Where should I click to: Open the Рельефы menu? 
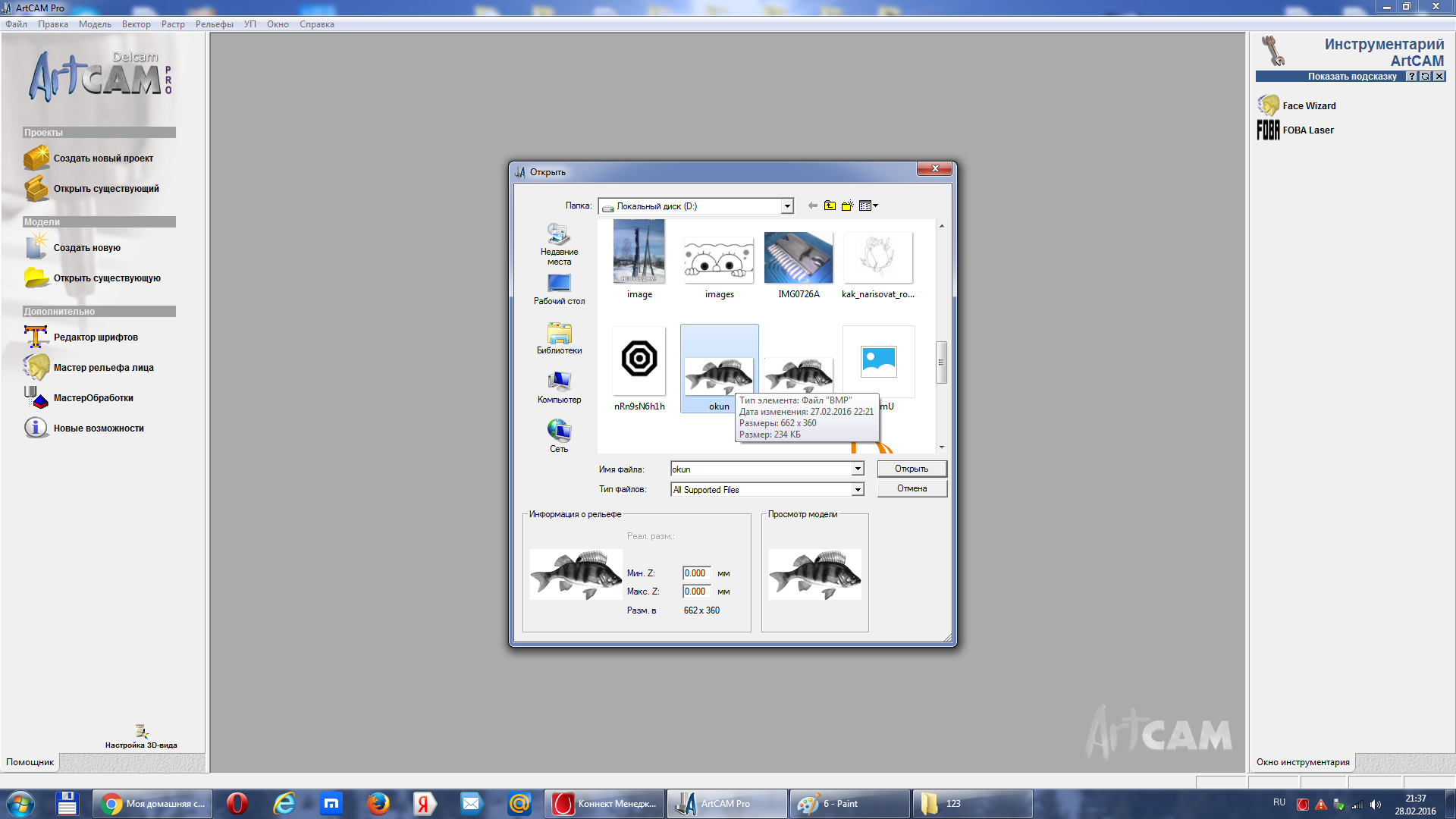pyautogui.click(x=214, y=24)
